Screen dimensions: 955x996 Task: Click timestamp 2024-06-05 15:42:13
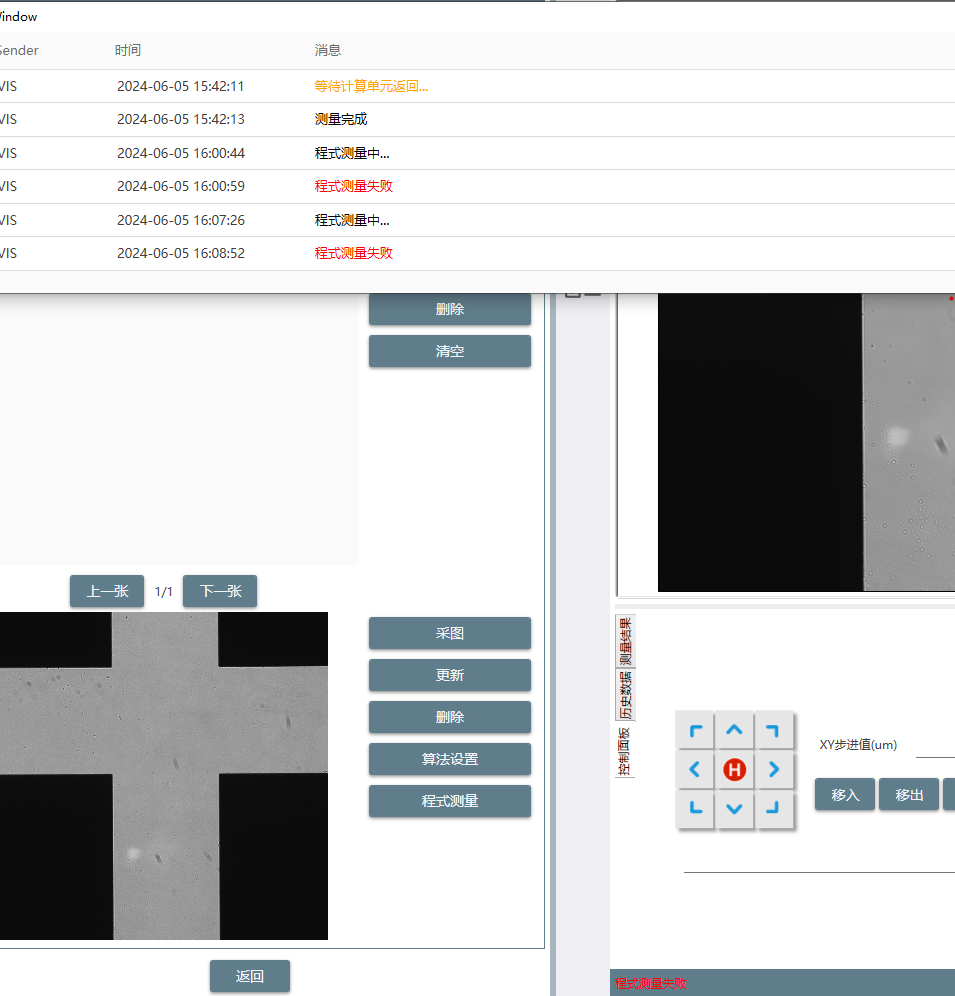tap(180, 119)
